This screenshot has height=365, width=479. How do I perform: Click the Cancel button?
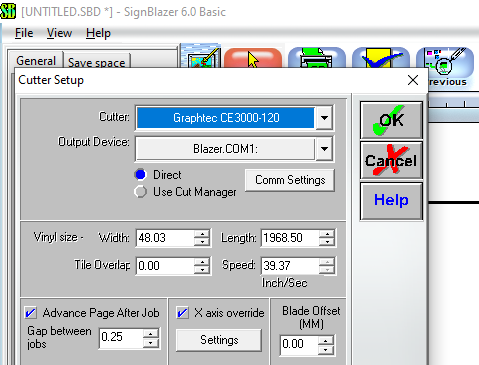pyautogui.click(x=391, y=161)
